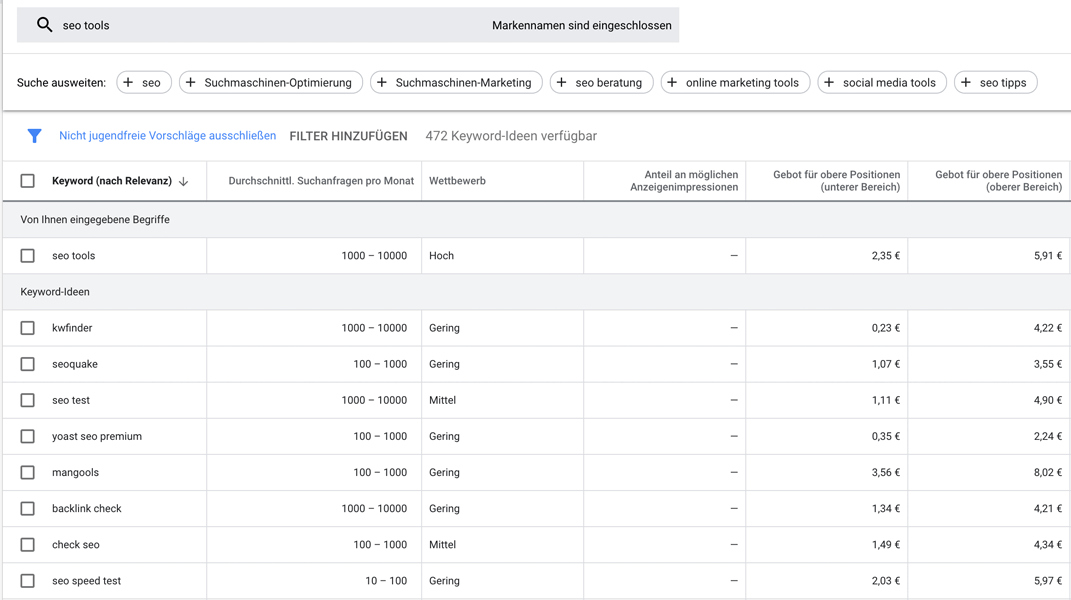
Task: Click the 'yoast seo premium' keyword
Action: tap(97, 437)
